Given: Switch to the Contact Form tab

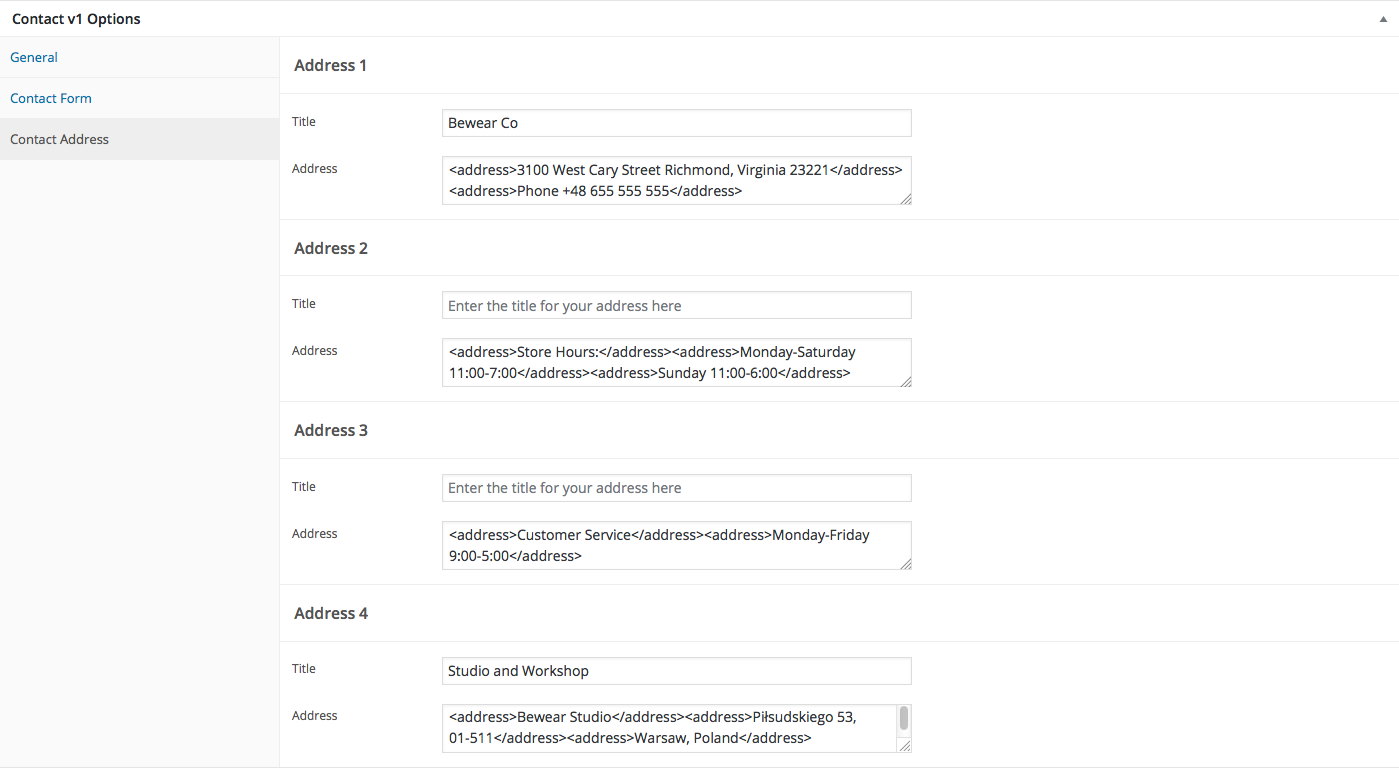Looking at the screenshot, I should coord(51,98).
